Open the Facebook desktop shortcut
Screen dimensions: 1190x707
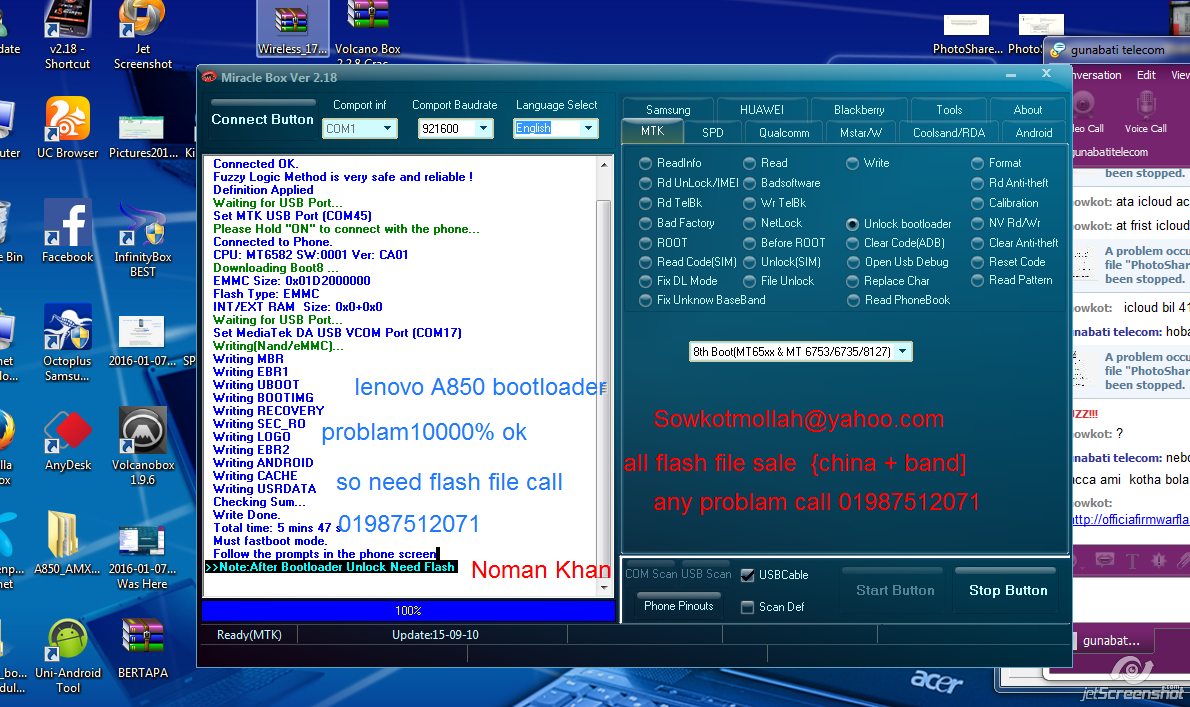coord(68,231)
